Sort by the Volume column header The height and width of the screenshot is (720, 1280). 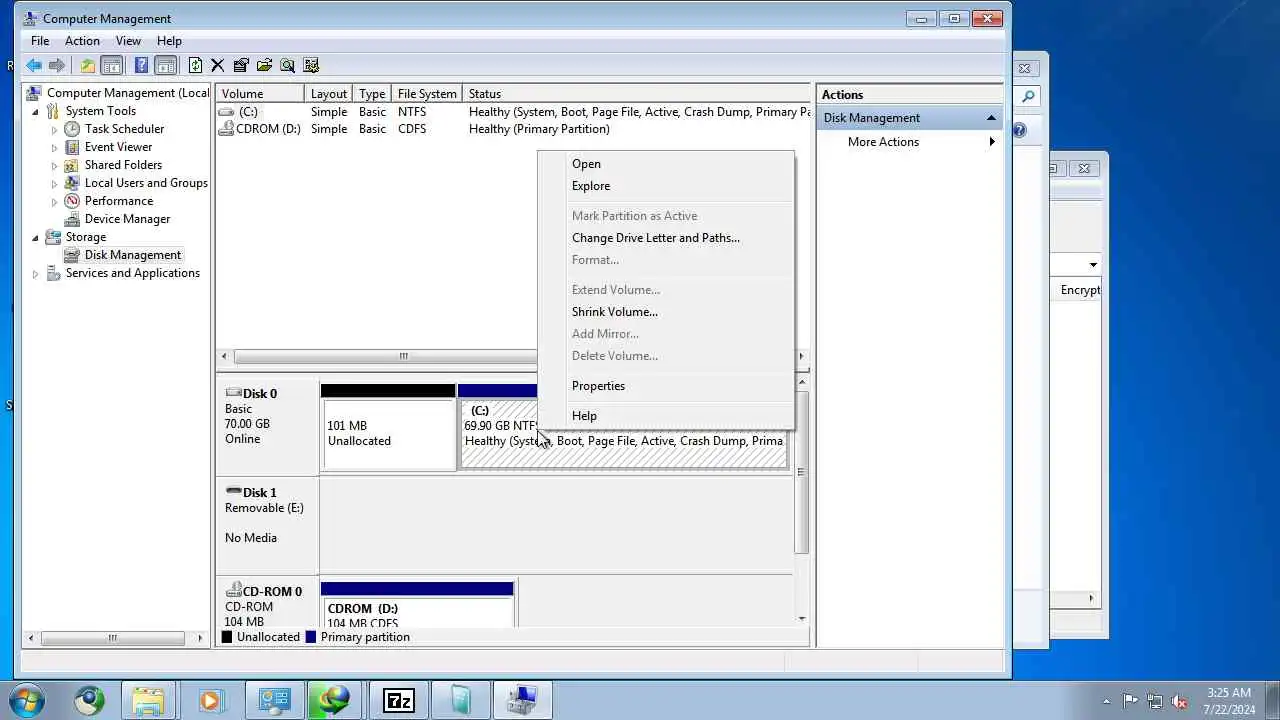coord(260,94)
